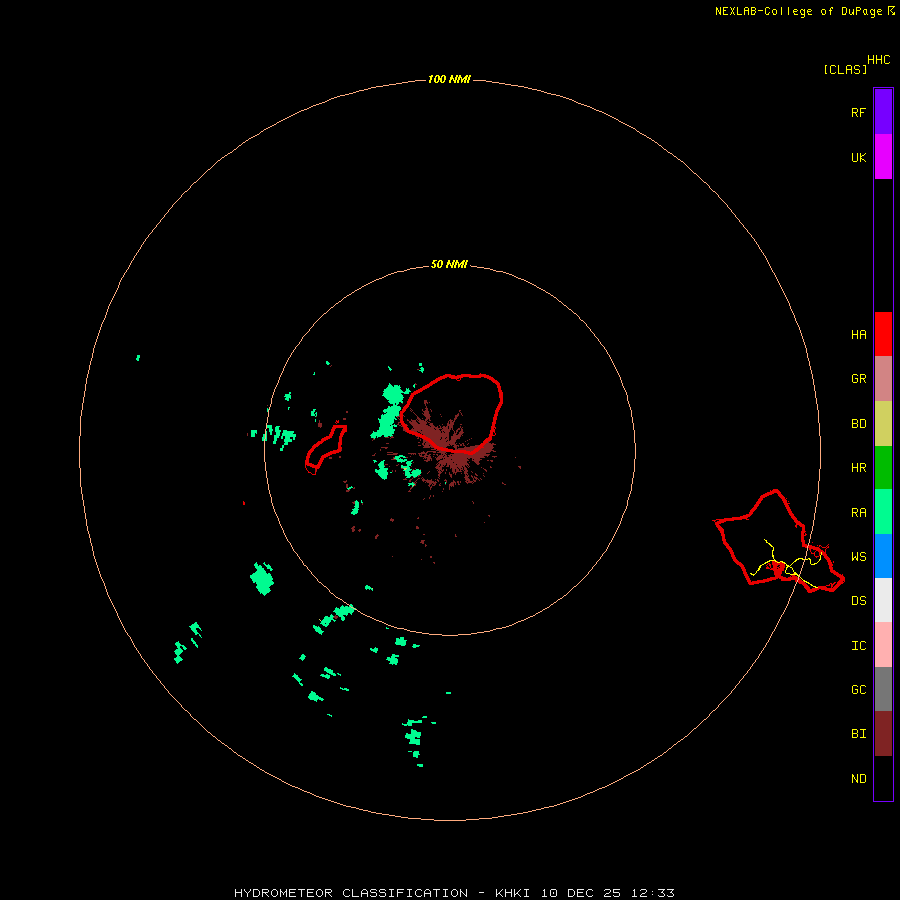The image size is (900, 900).
Task: Click the RA legend label
Action: click(x=859, y=513)
